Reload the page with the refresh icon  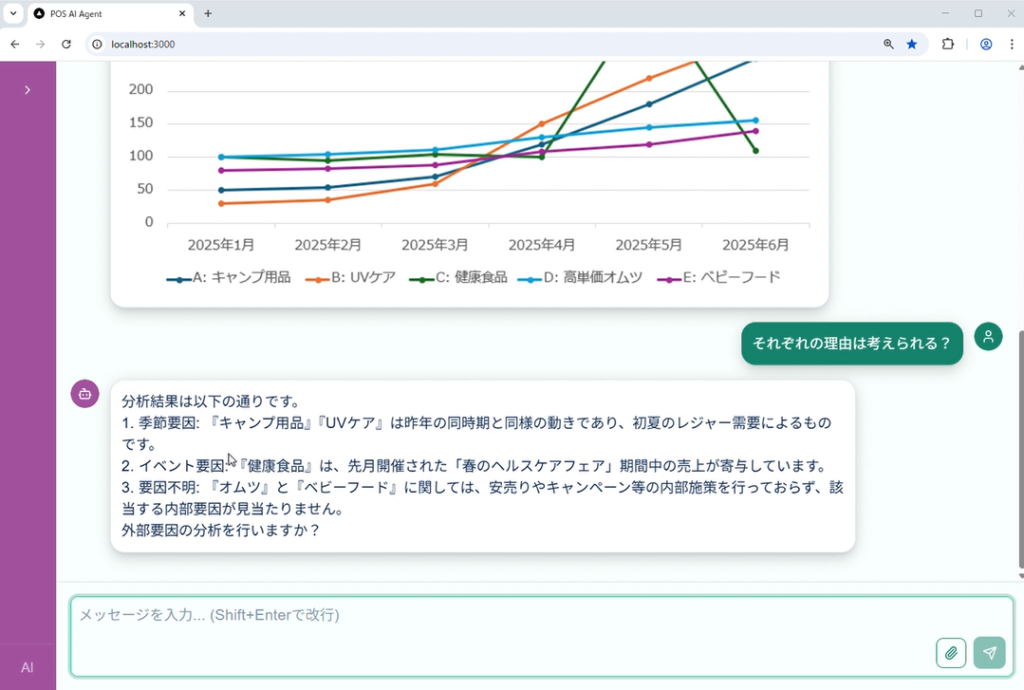(66, 44)
